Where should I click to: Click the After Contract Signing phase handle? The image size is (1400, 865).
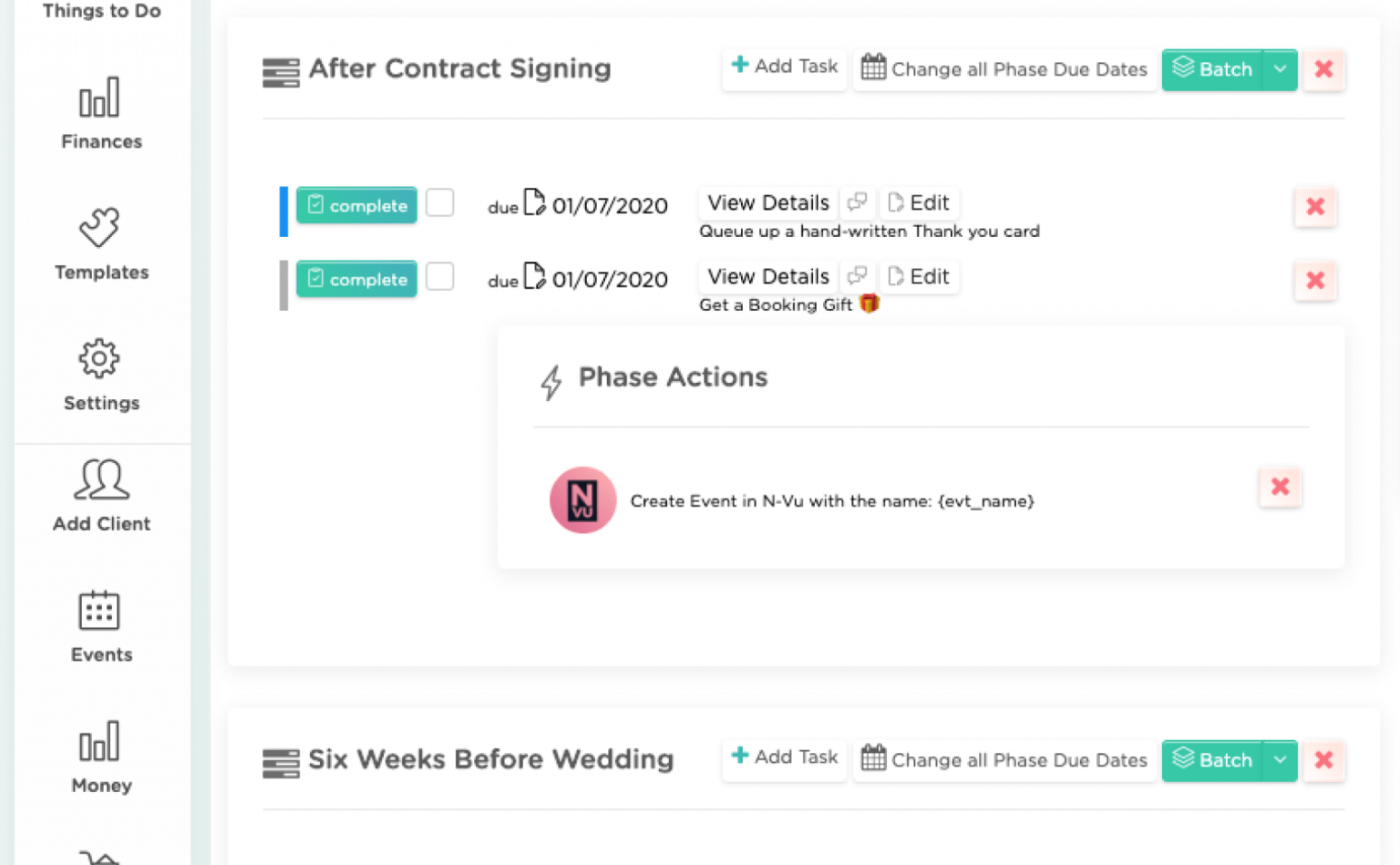point(281,71)
